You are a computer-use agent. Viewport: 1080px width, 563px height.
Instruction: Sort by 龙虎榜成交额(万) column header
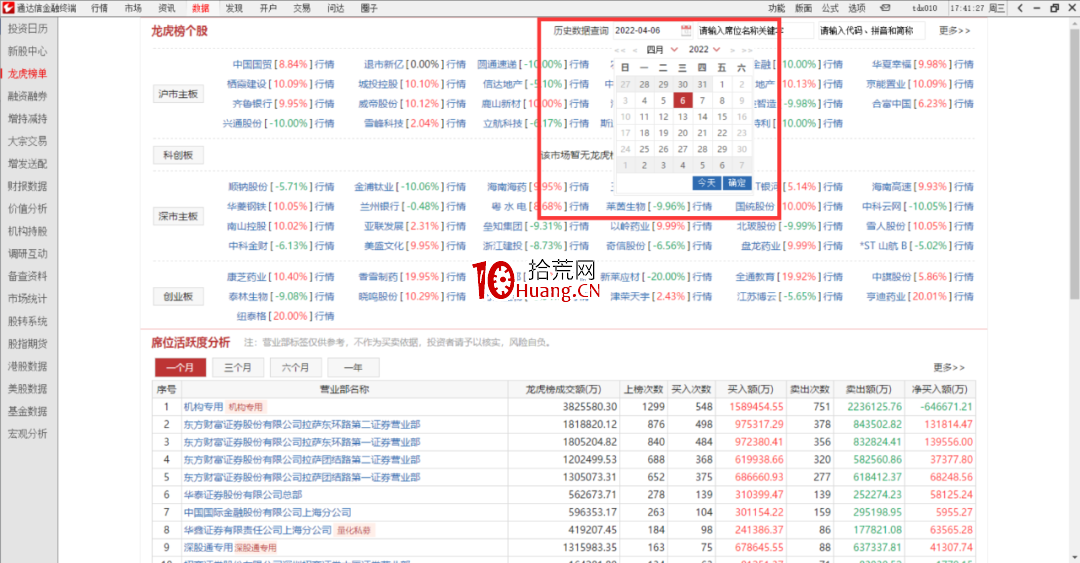(563, 389)
